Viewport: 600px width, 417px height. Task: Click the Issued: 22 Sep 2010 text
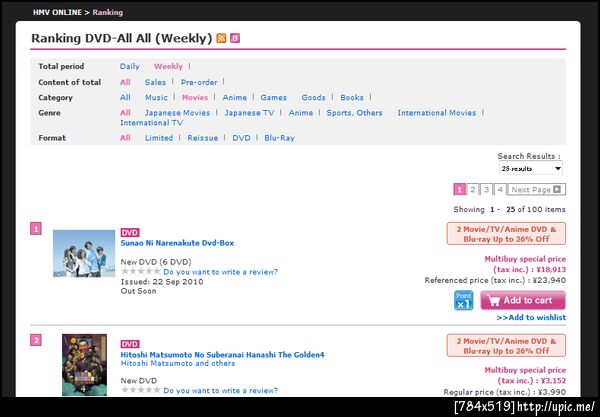pos(162,282)
